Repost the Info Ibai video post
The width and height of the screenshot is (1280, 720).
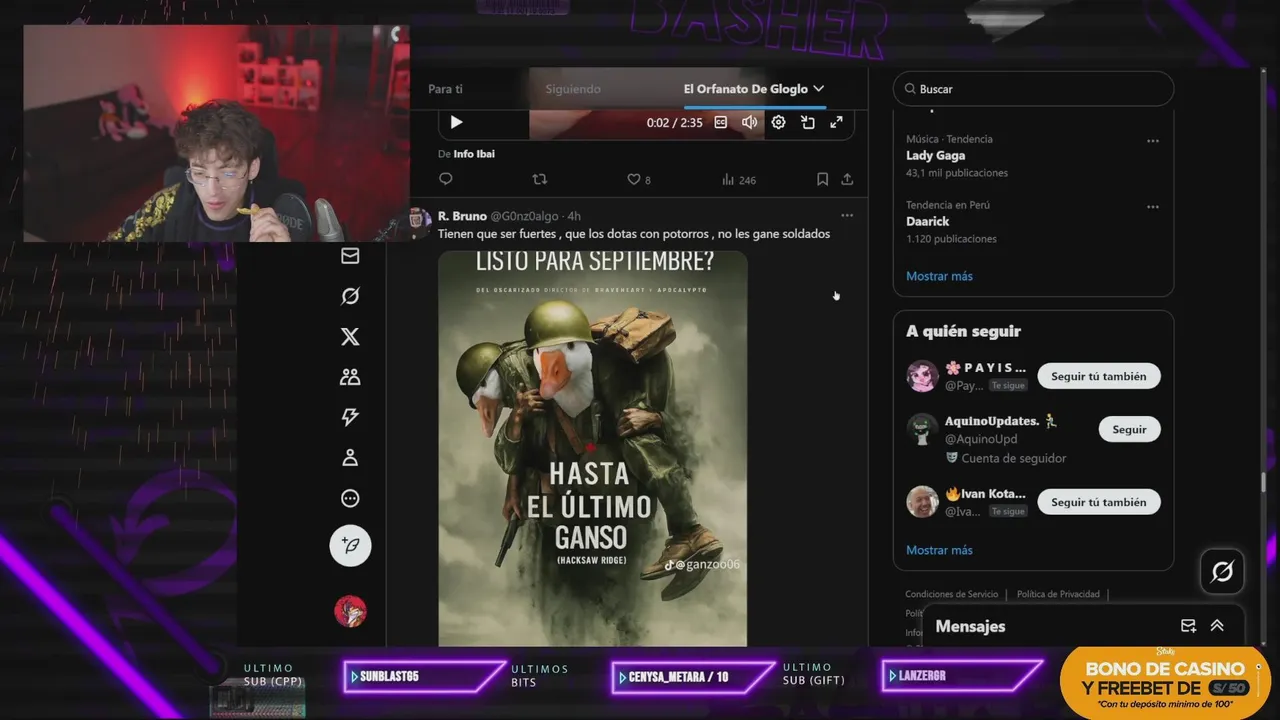click(x=540, y=179)
